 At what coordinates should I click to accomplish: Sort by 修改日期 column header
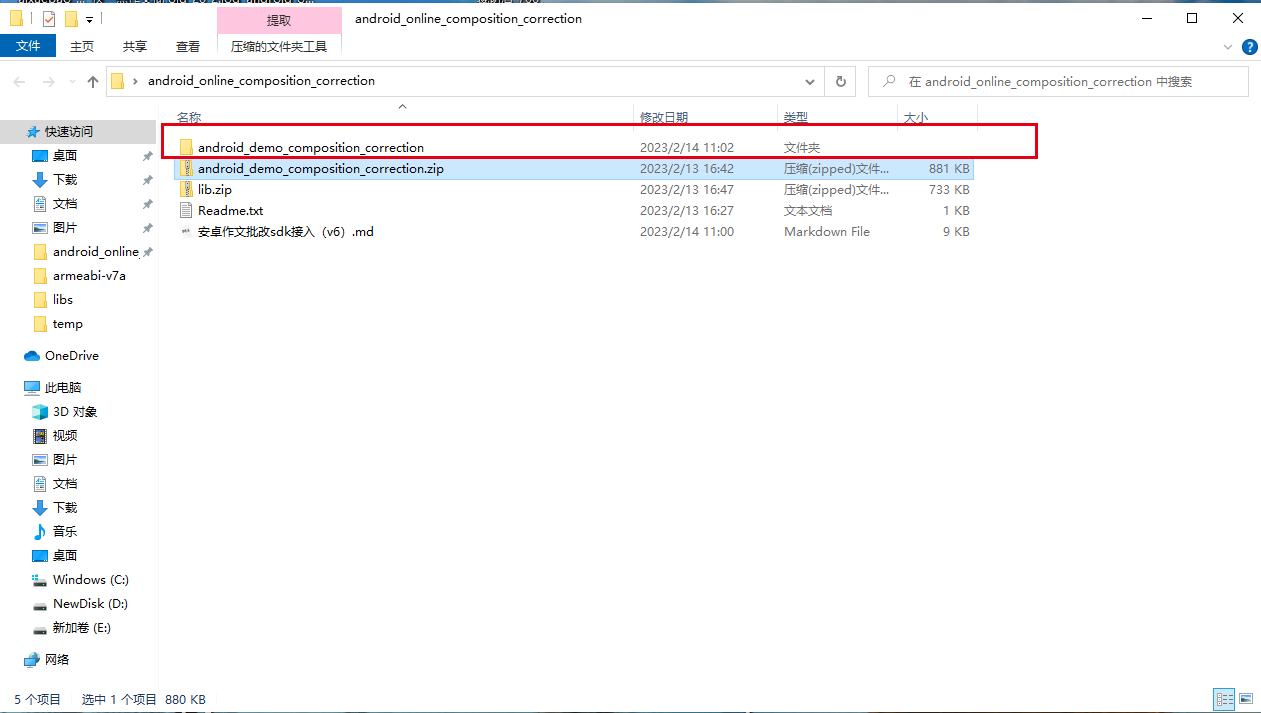664,118
